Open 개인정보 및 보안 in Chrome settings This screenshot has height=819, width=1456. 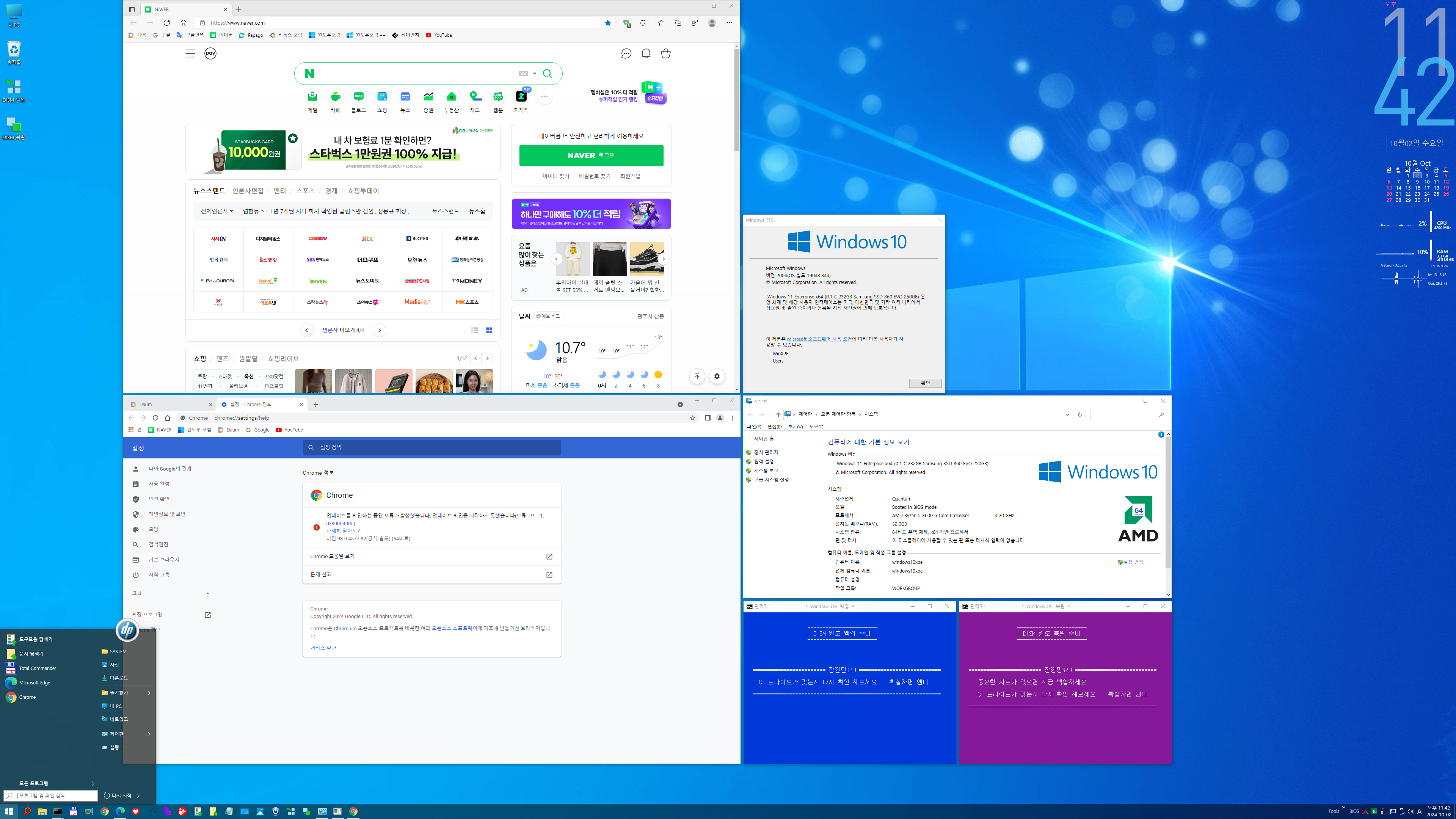pyautogui.click(x=167, y=514)
